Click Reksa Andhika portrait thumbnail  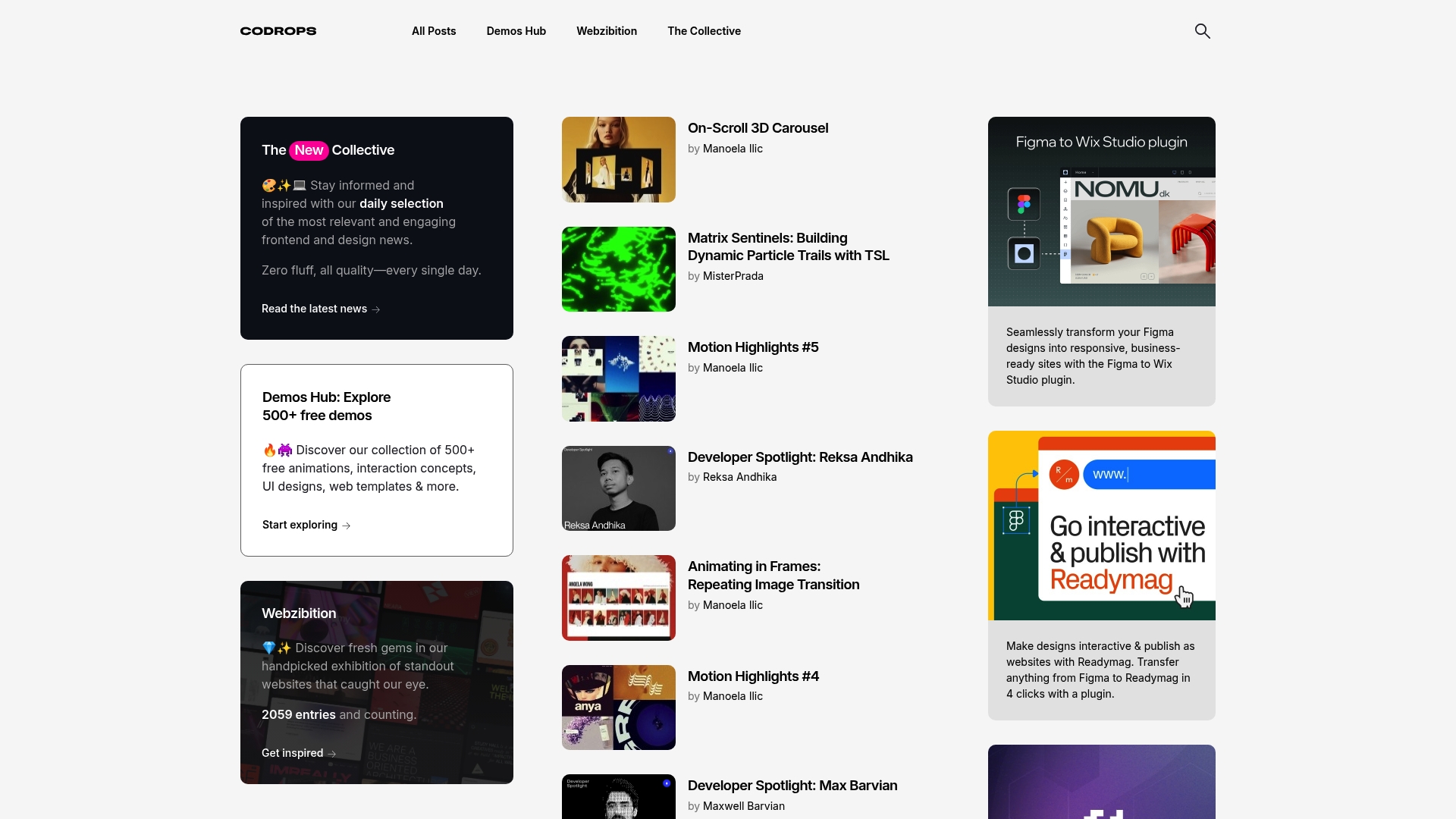pyautogui.click(x=619, y=488)
